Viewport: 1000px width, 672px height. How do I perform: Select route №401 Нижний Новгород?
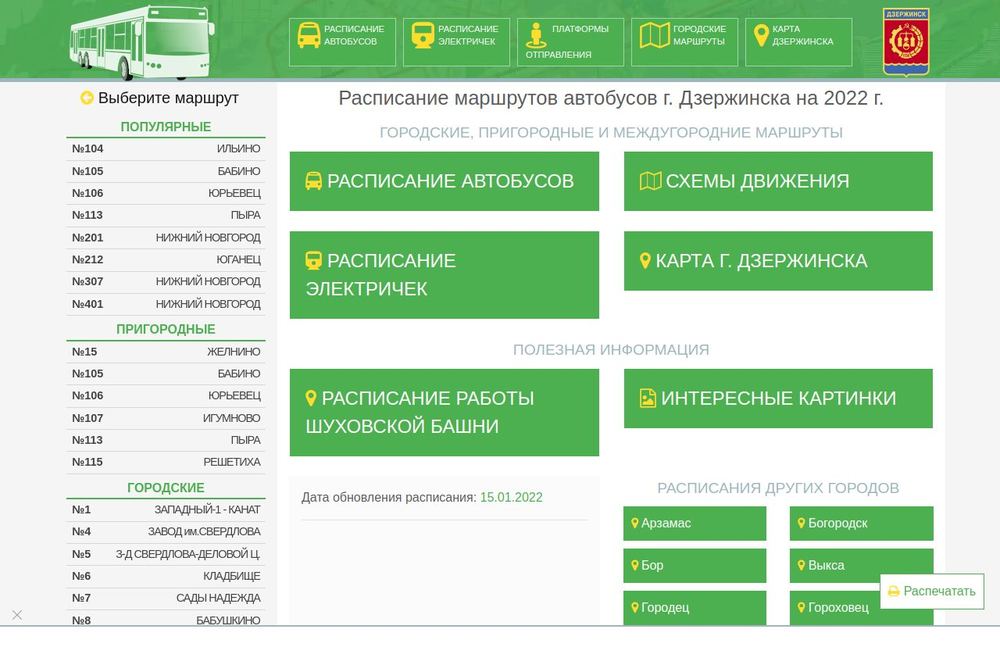tap(166, 304)
